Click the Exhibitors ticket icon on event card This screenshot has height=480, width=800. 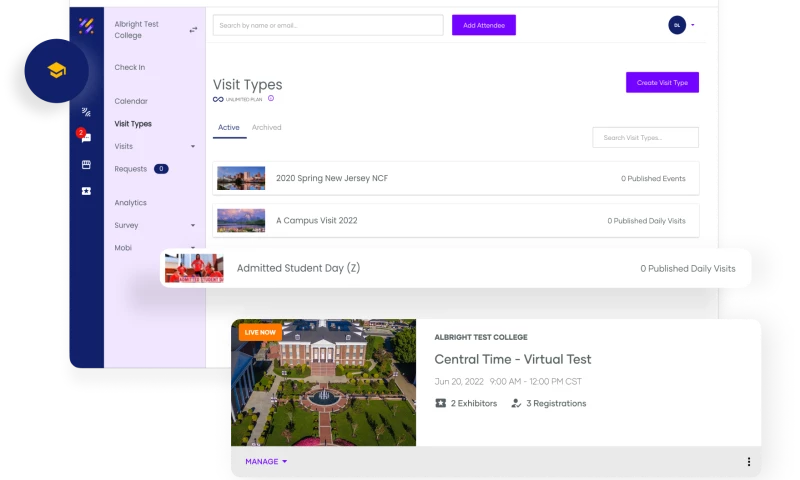pyautogui.click(x=440, y=403)
